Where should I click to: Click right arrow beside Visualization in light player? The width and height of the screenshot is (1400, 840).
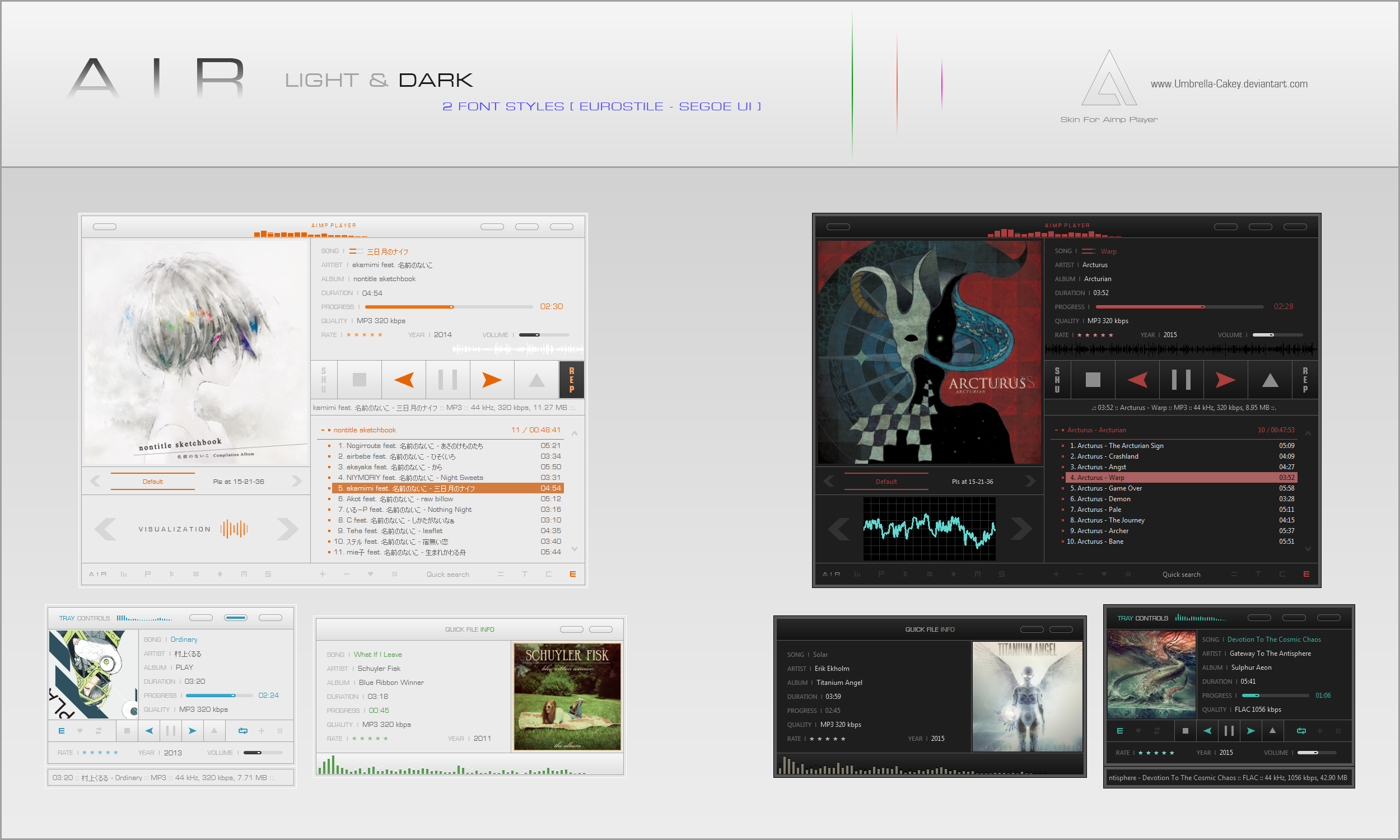click(287, 529)
